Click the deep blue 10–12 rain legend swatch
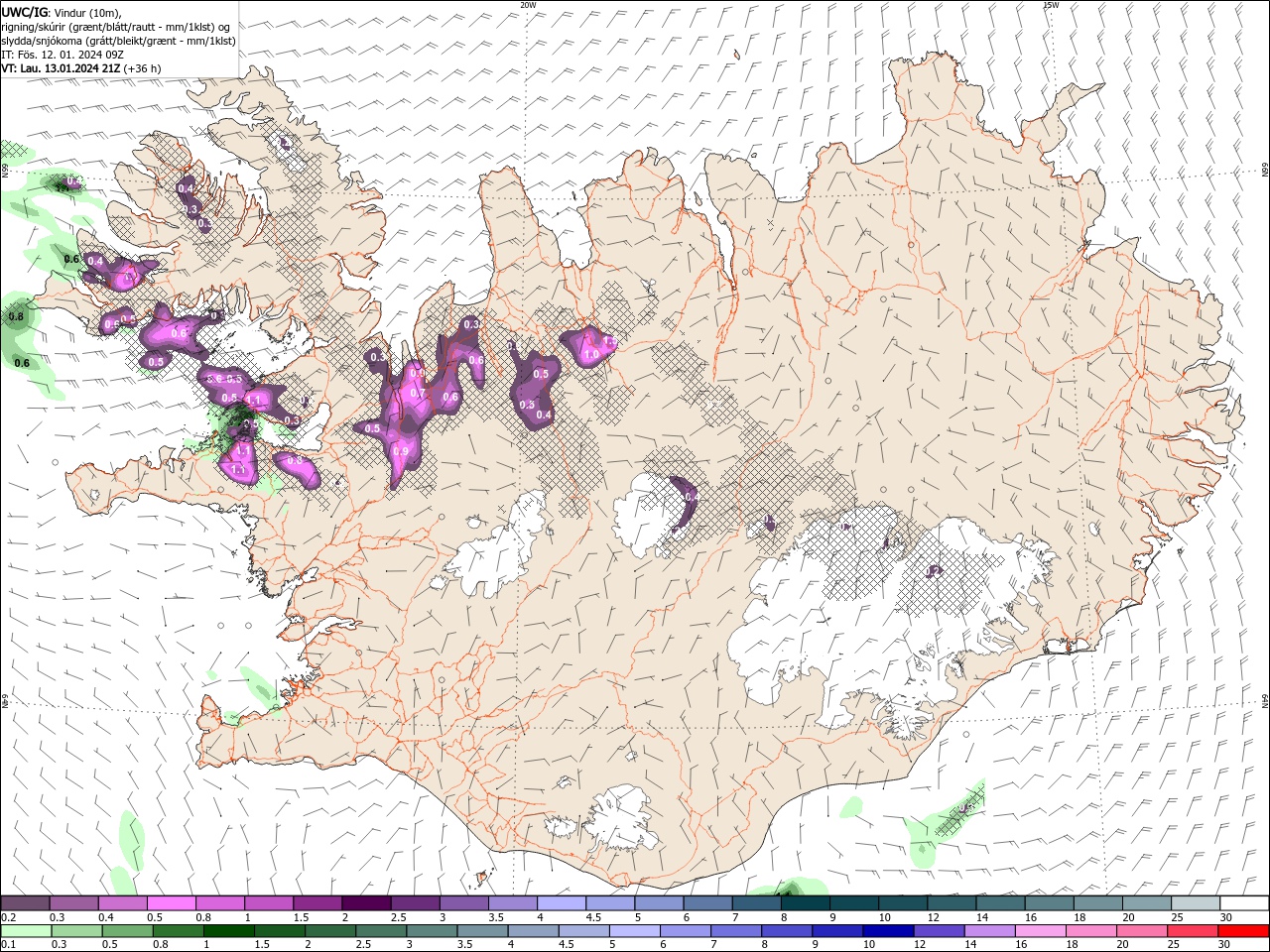 click(x=888, y=931)
